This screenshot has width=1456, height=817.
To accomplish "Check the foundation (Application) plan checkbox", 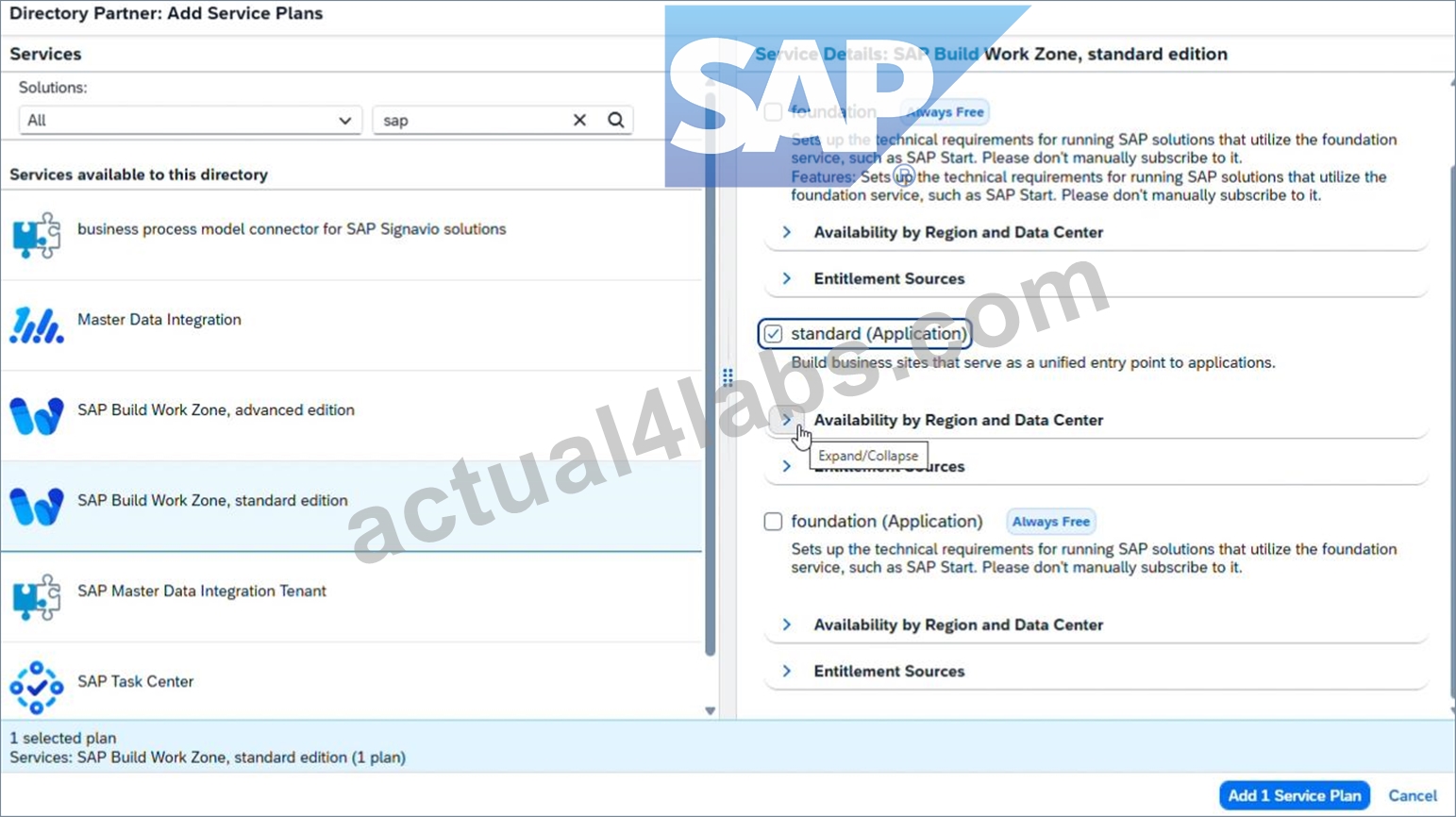I will 773,521.
